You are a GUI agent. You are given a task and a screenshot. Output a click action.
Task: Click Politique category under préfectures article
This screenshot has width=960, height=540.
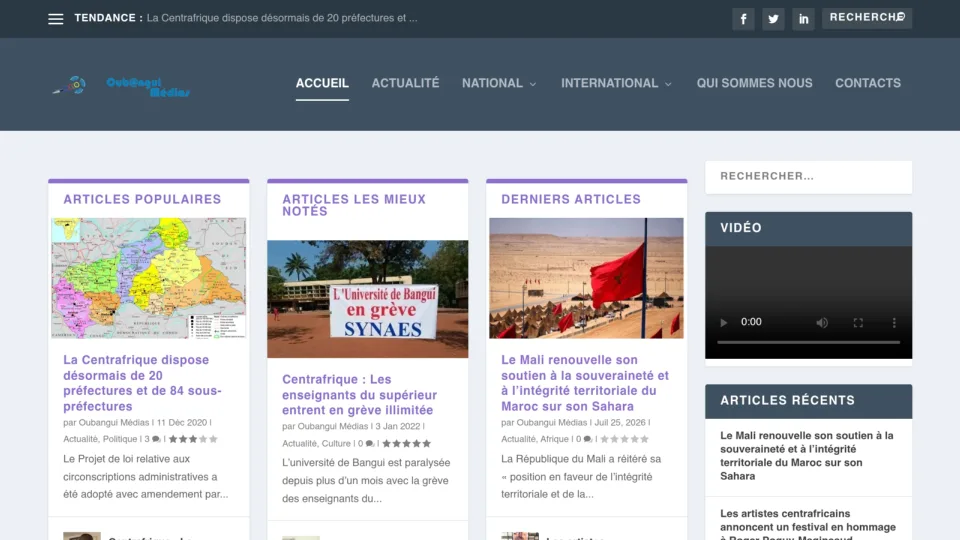(120, 439)
